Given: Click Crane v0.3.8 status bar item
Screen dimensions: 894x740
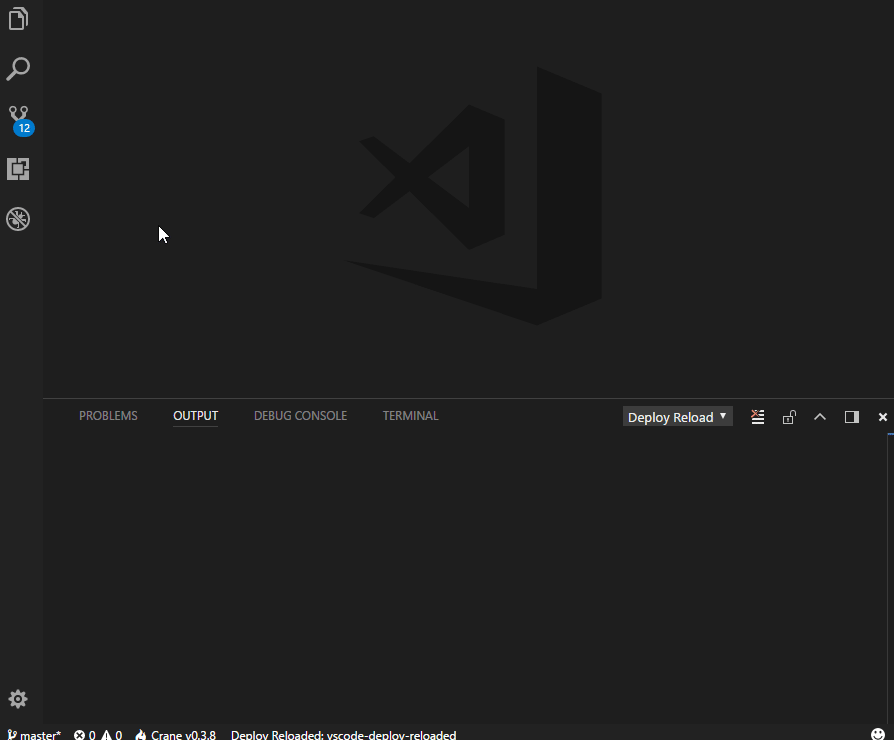Looking at the screenshot, I should point(176,734).
